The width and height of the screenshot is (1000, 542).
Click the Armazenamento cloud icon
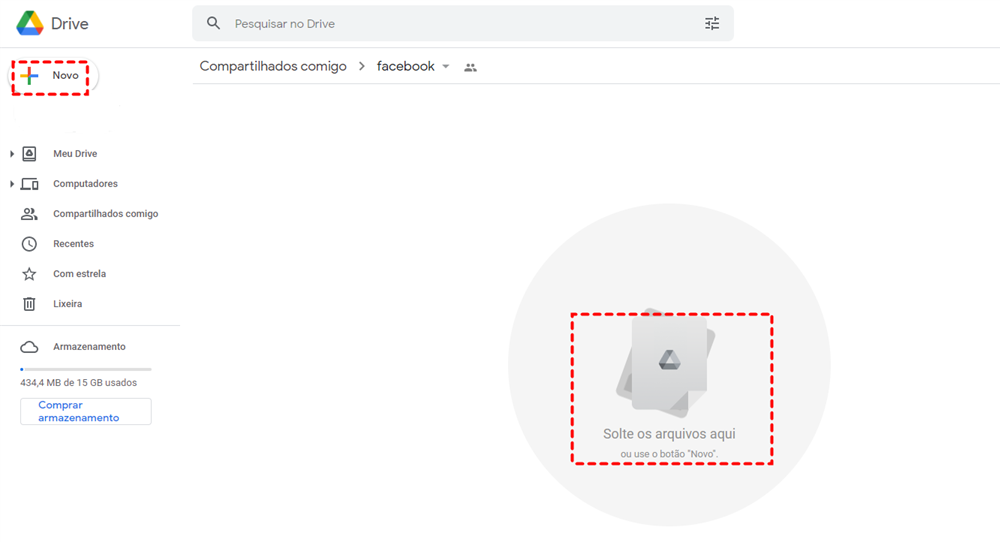click(x=29, y=347)
